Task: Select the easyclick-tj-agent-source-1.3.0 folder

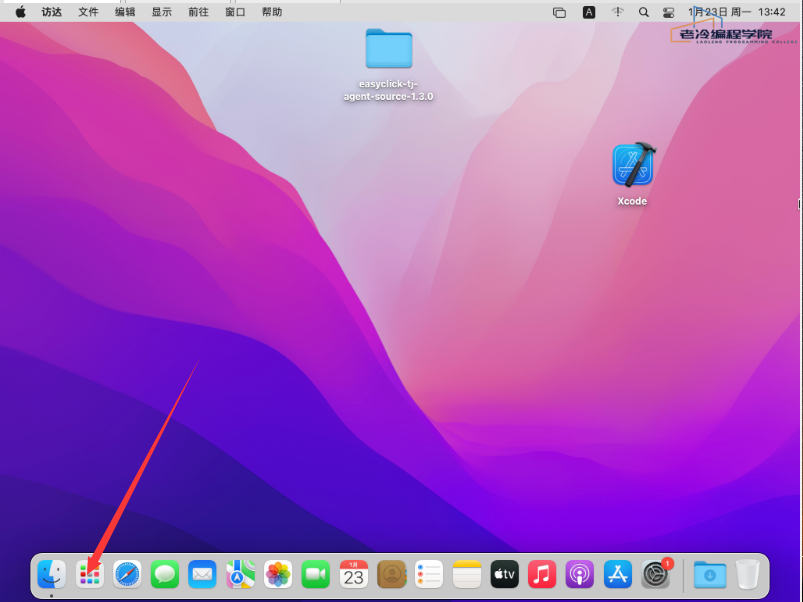Action: 389,49
